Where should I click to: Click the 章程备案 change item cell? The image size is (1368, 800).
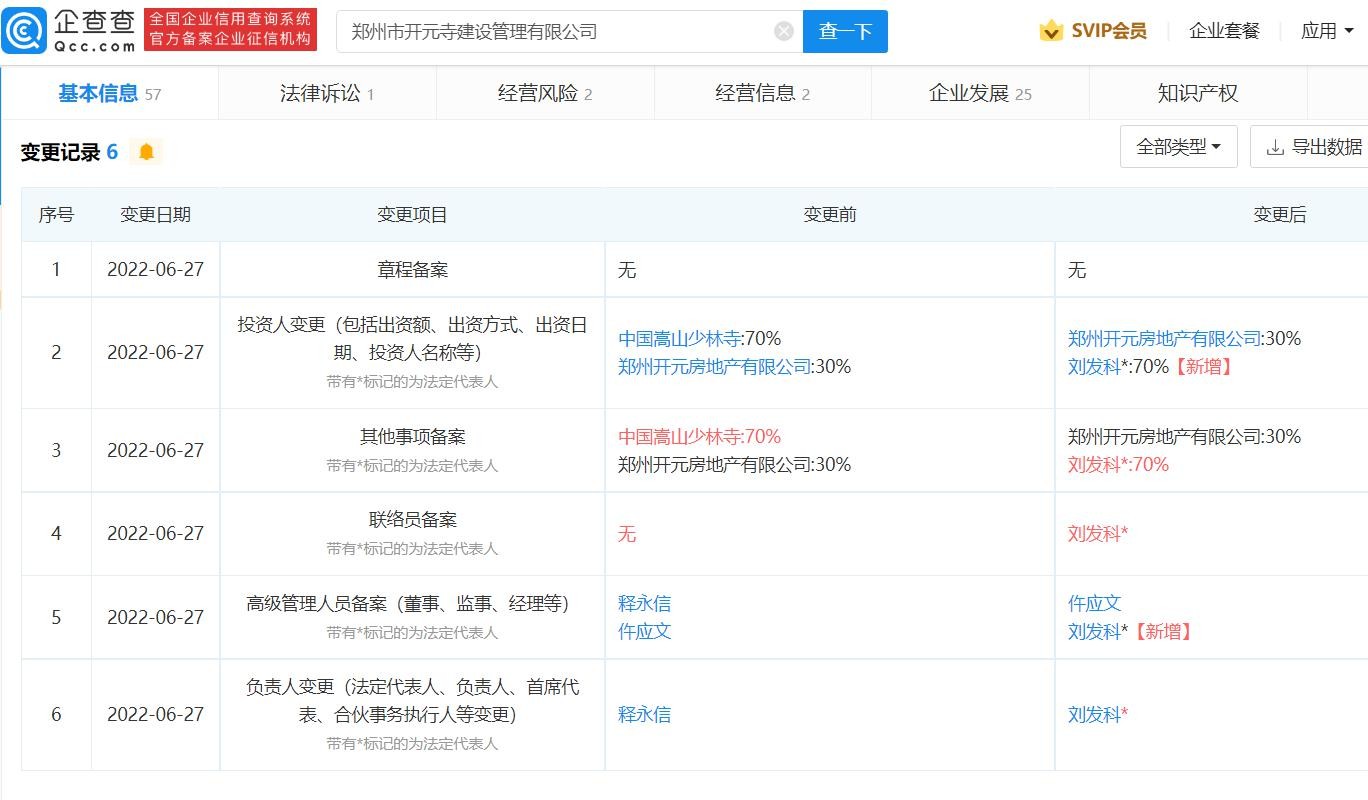click(412, 269)
